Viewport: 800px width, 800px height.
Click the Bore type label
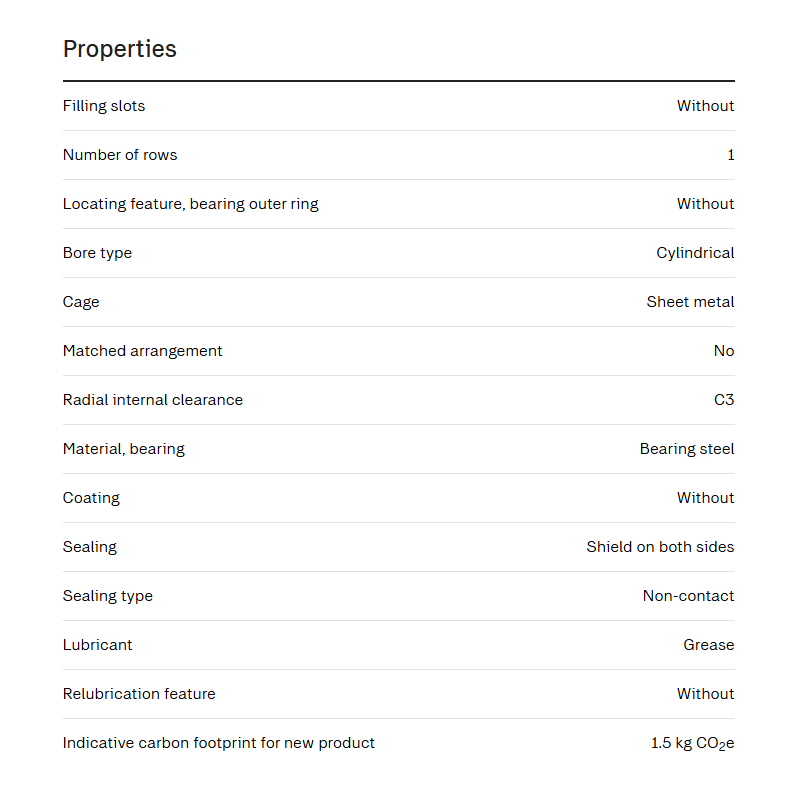[97, 253]
